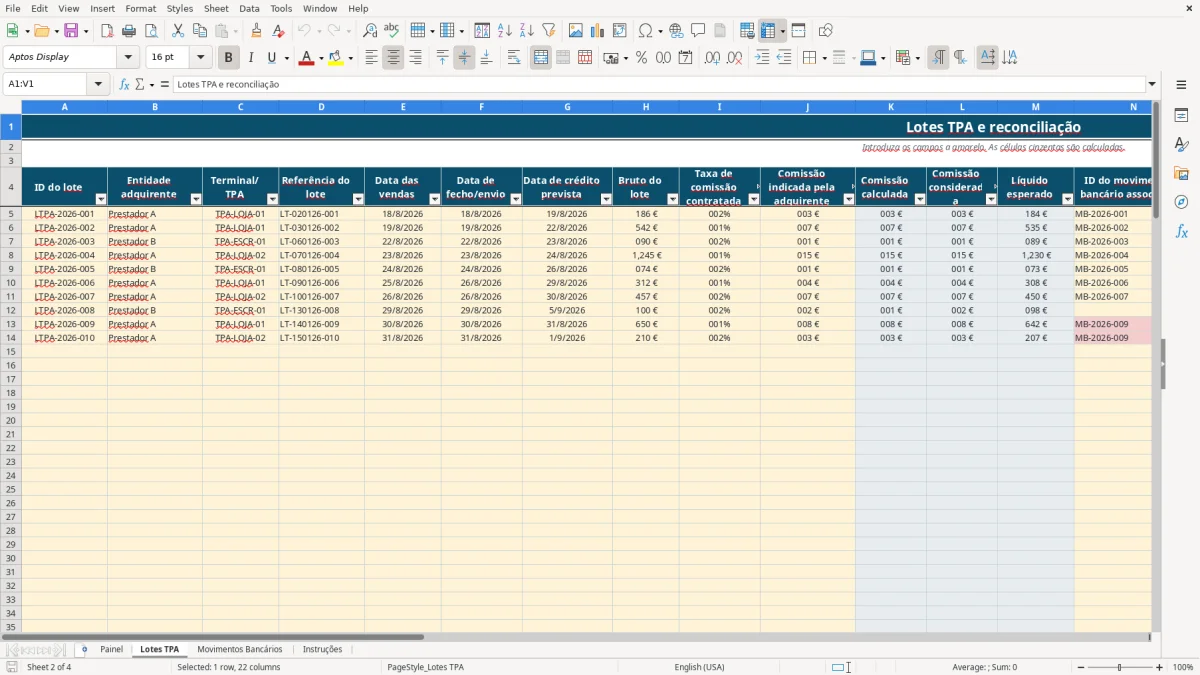This screenshot has height=675, width=1200.
Task: Toggle Underline formatting
Action: (271, 58)
